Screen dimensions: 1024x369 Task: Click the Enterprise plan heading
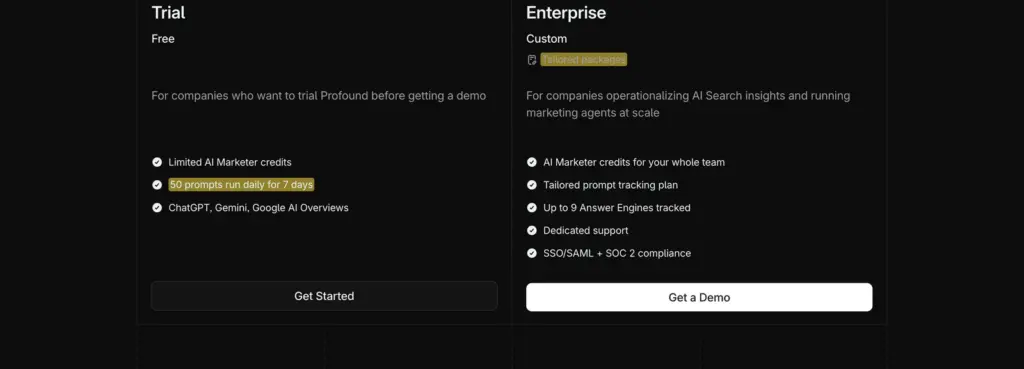pos(566,12)
